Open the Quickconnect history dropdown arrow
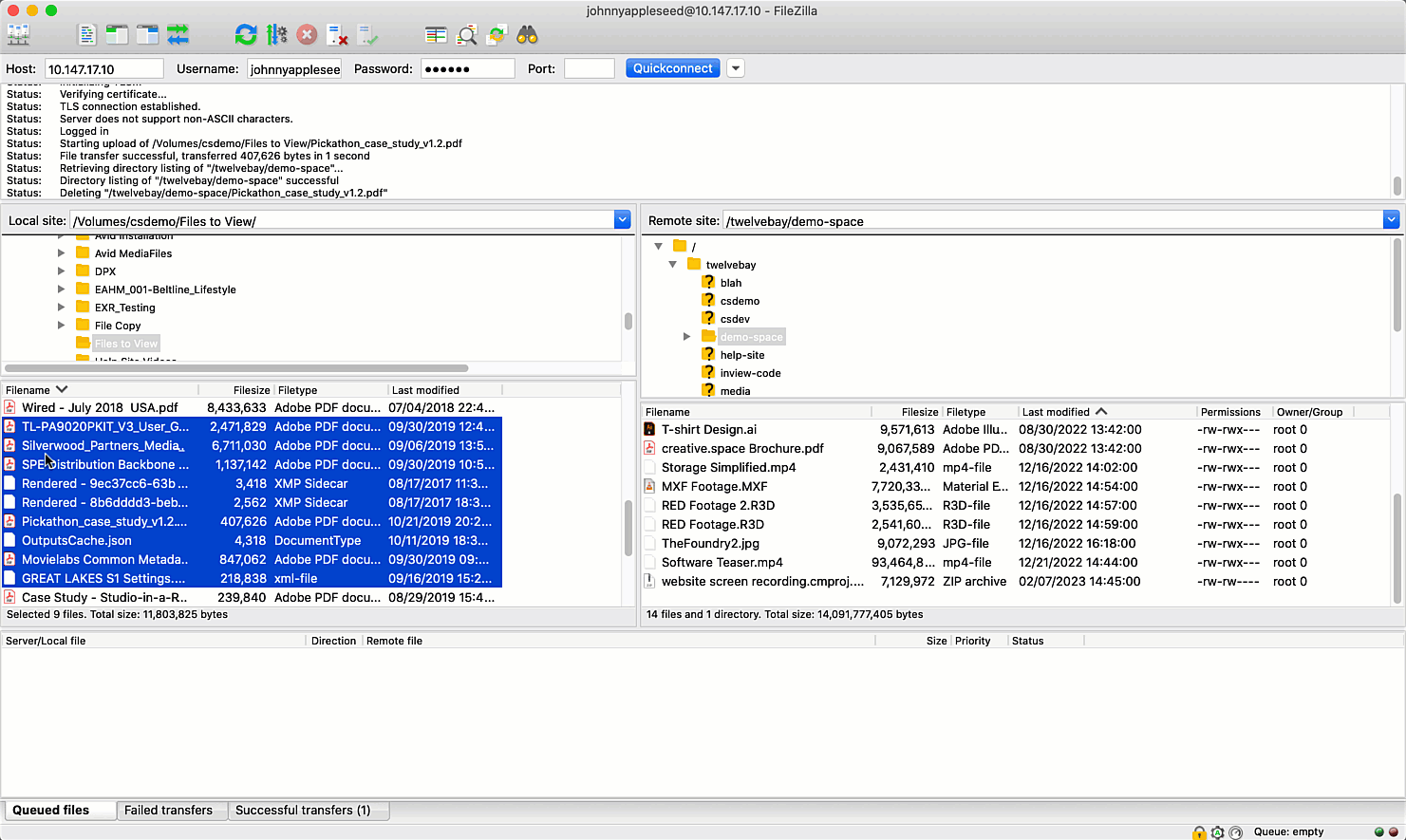 pyautogui.click(x=736, y=68)
